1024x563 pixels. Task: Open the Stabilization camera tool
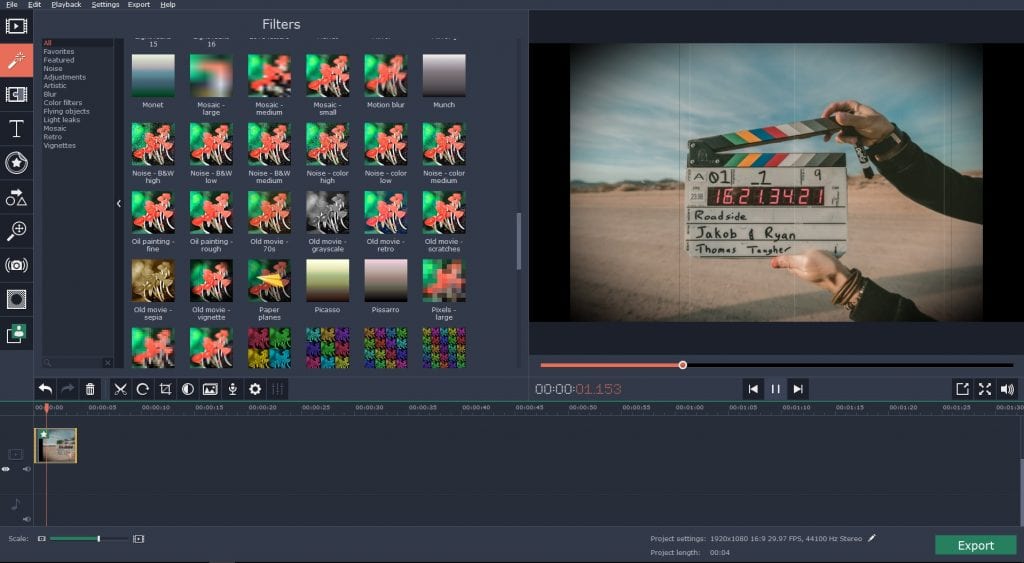coord(16,265)
